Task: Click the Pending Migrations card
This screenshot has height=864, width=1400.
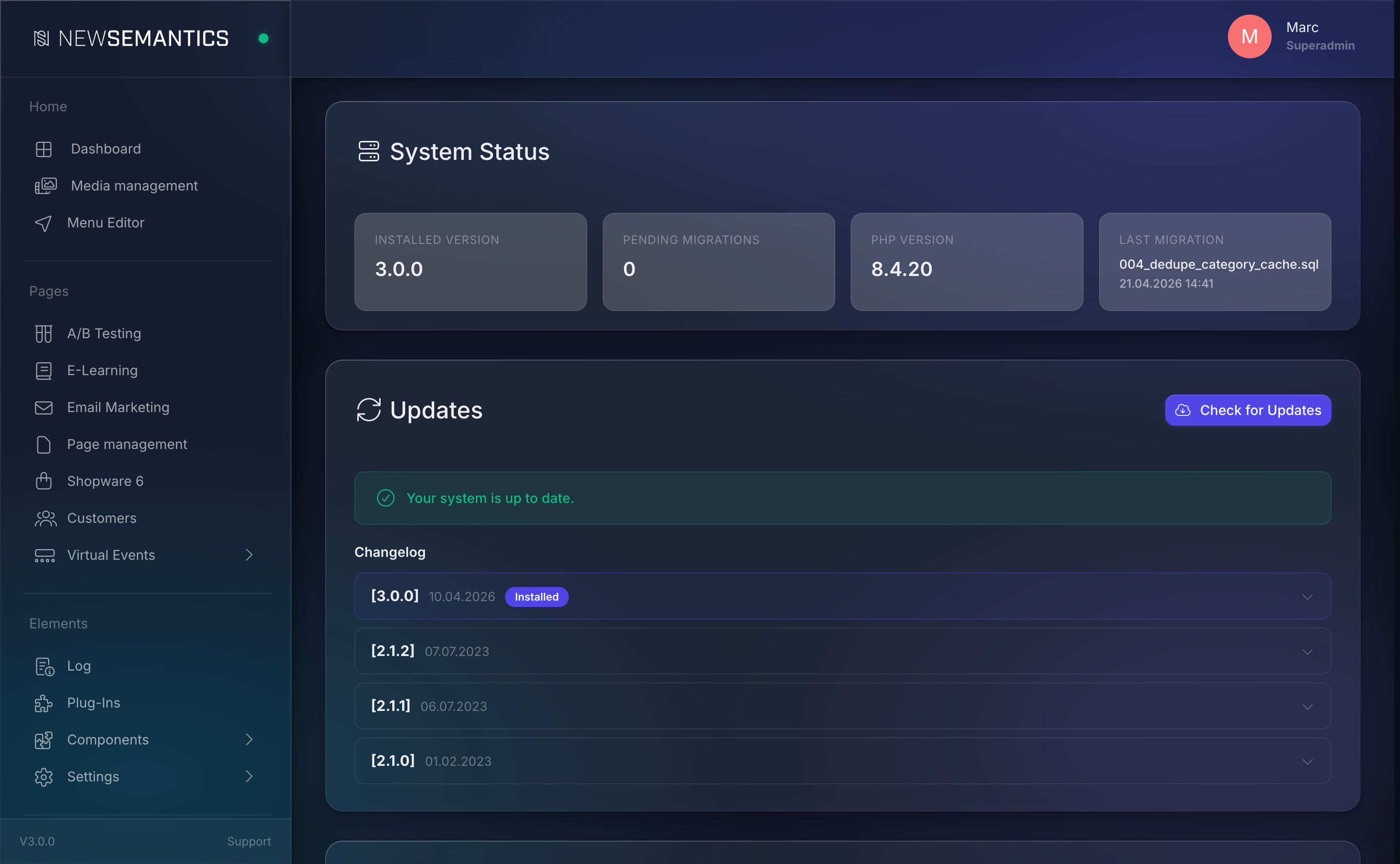Action: [x=718, y=262]
